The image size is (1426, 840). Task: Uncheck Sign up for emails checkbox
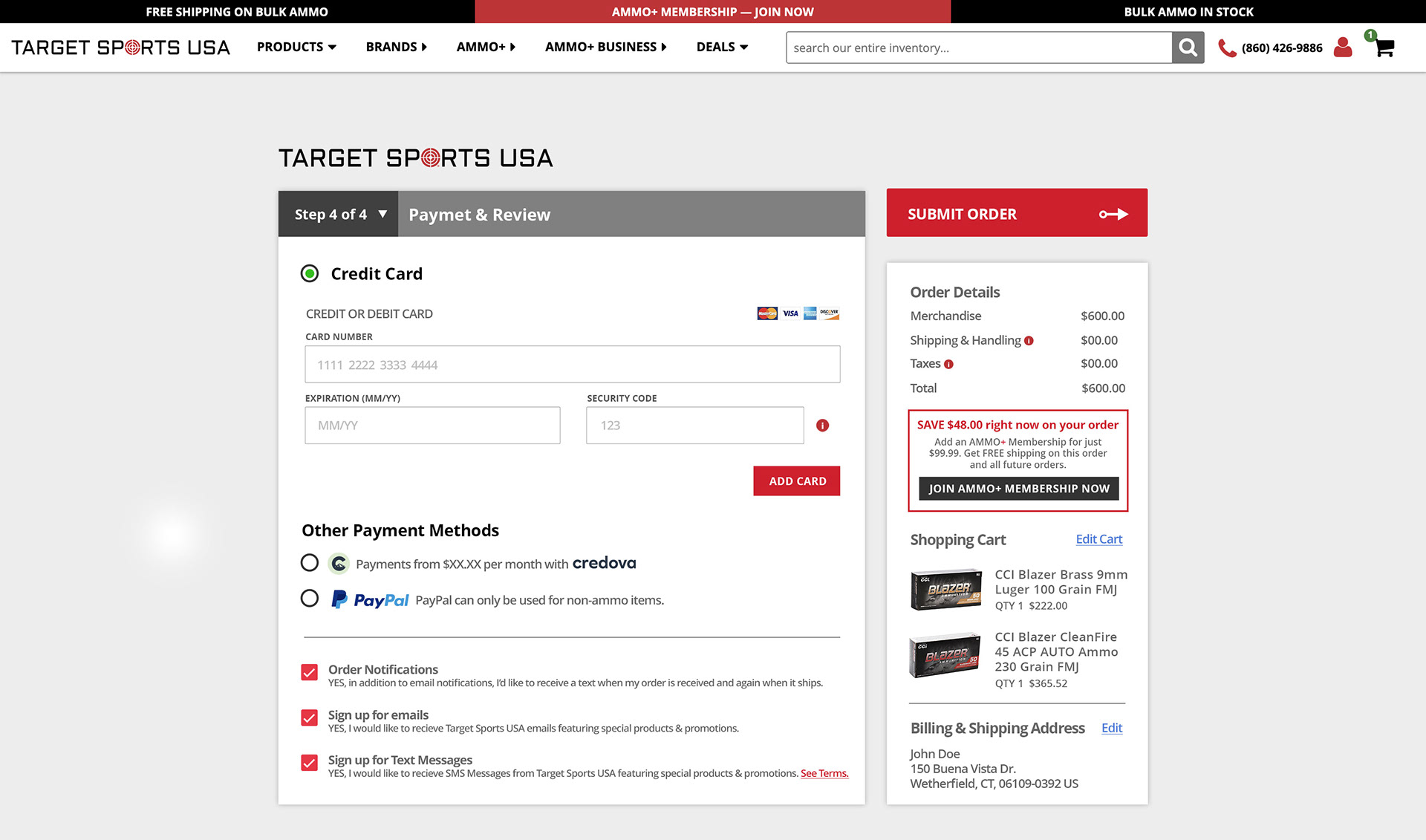310,717
